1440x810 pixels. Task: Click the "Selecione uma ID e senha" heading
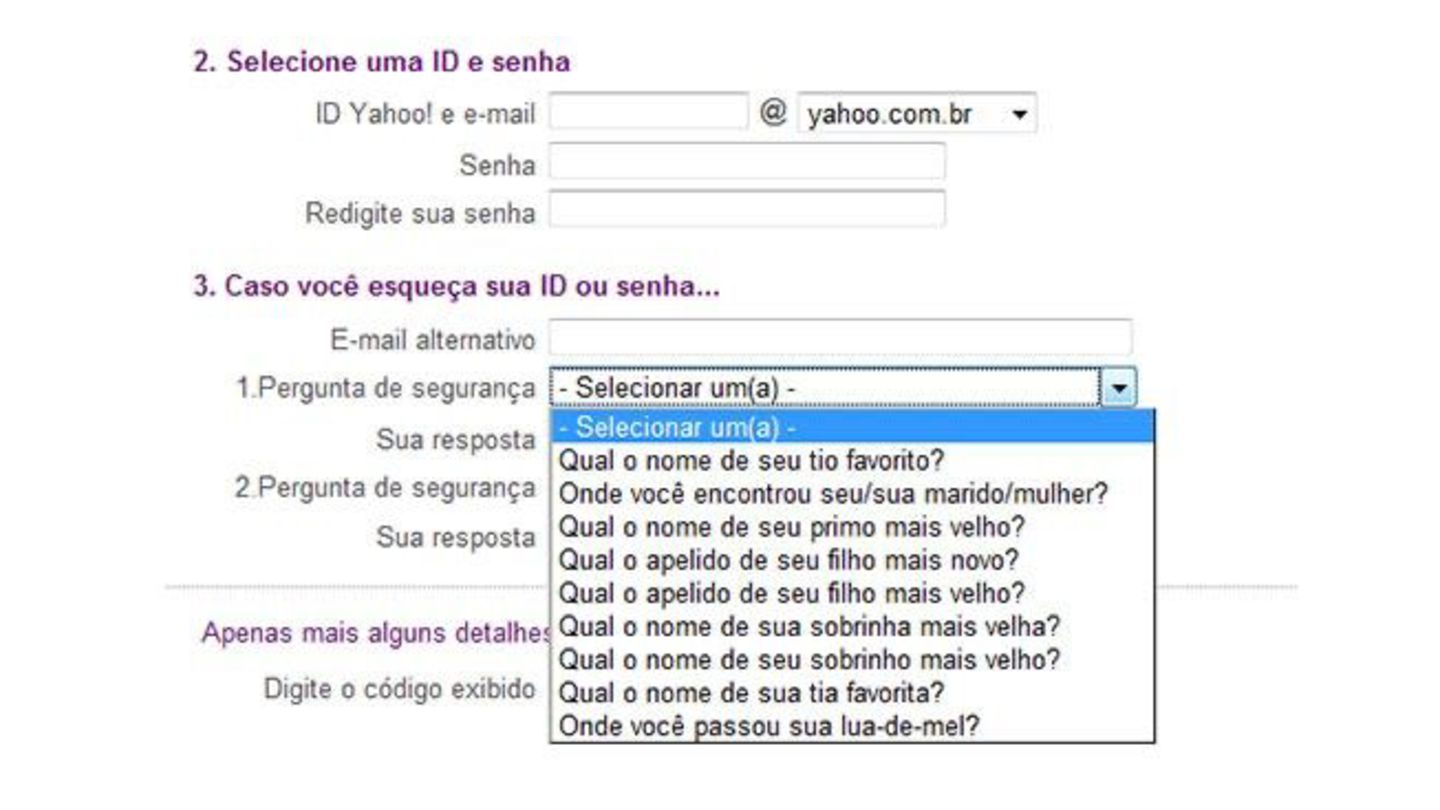tap(381, 62)
